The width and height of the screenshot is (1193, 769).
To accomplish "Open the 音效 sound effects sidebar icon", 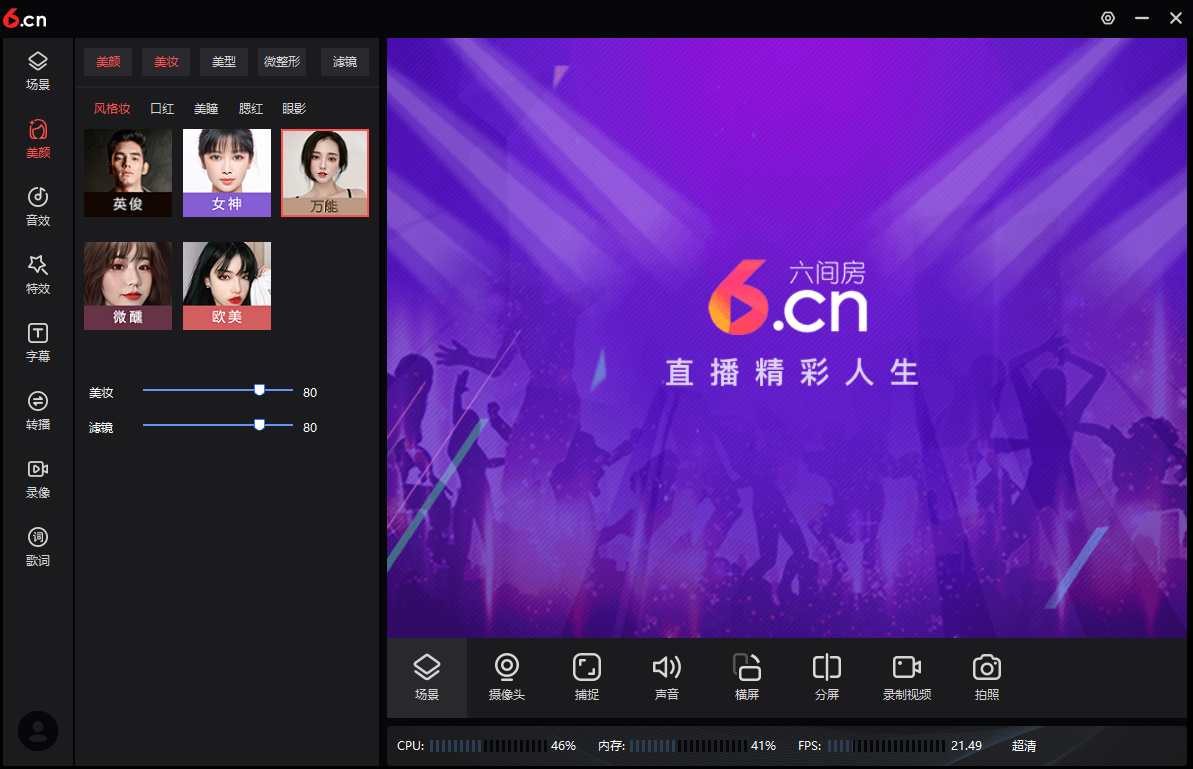I will [x=38, y=206].
